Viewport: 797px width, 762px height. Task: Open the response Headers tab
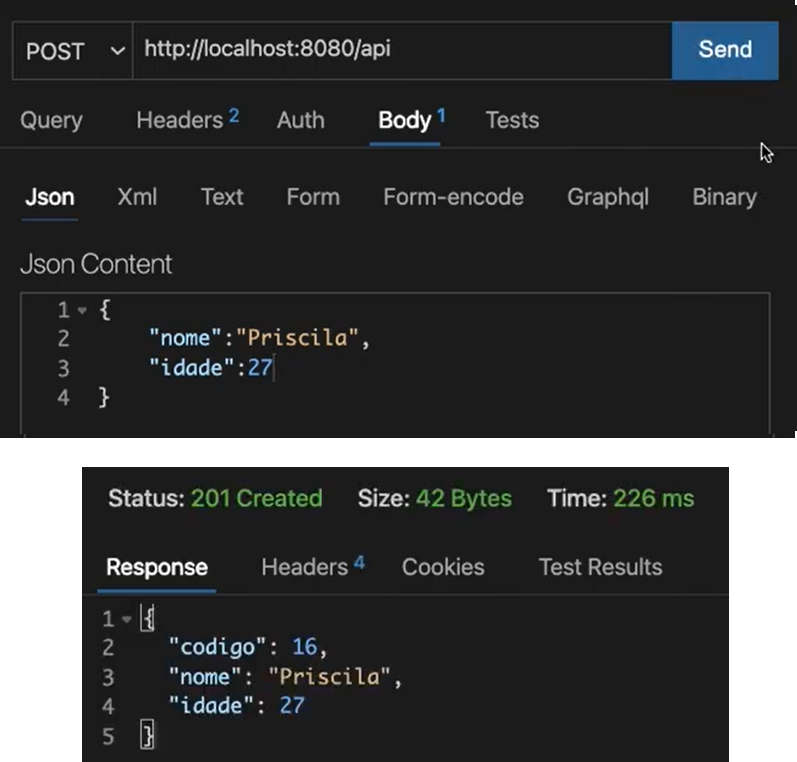tap(311, 567)
